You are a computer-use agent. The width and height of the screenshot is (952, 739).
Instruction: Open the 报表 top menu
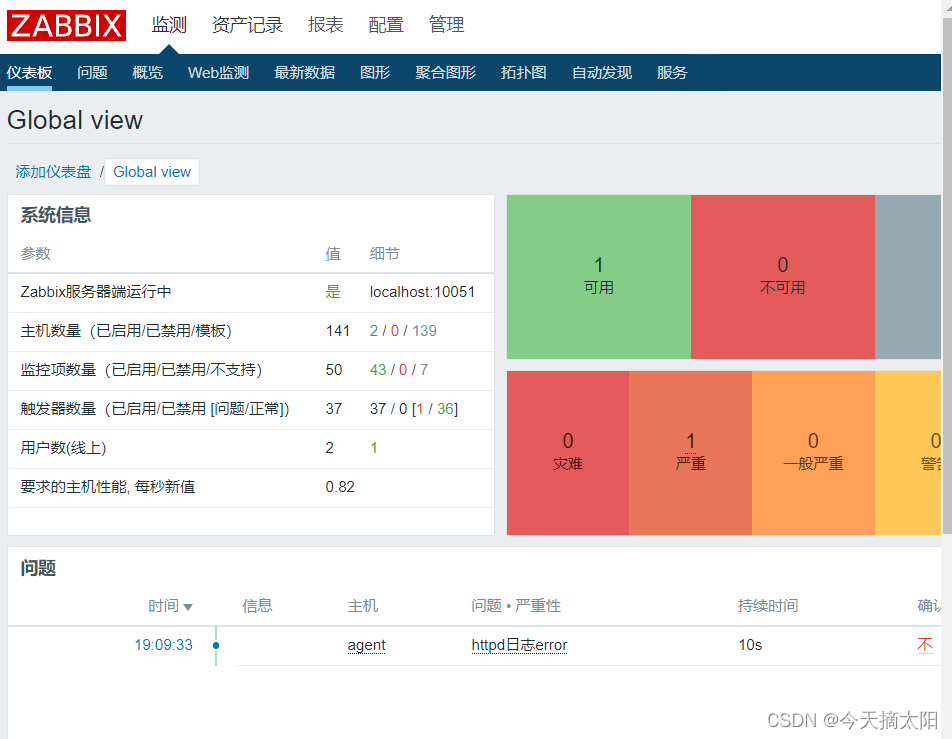point(325,25)
